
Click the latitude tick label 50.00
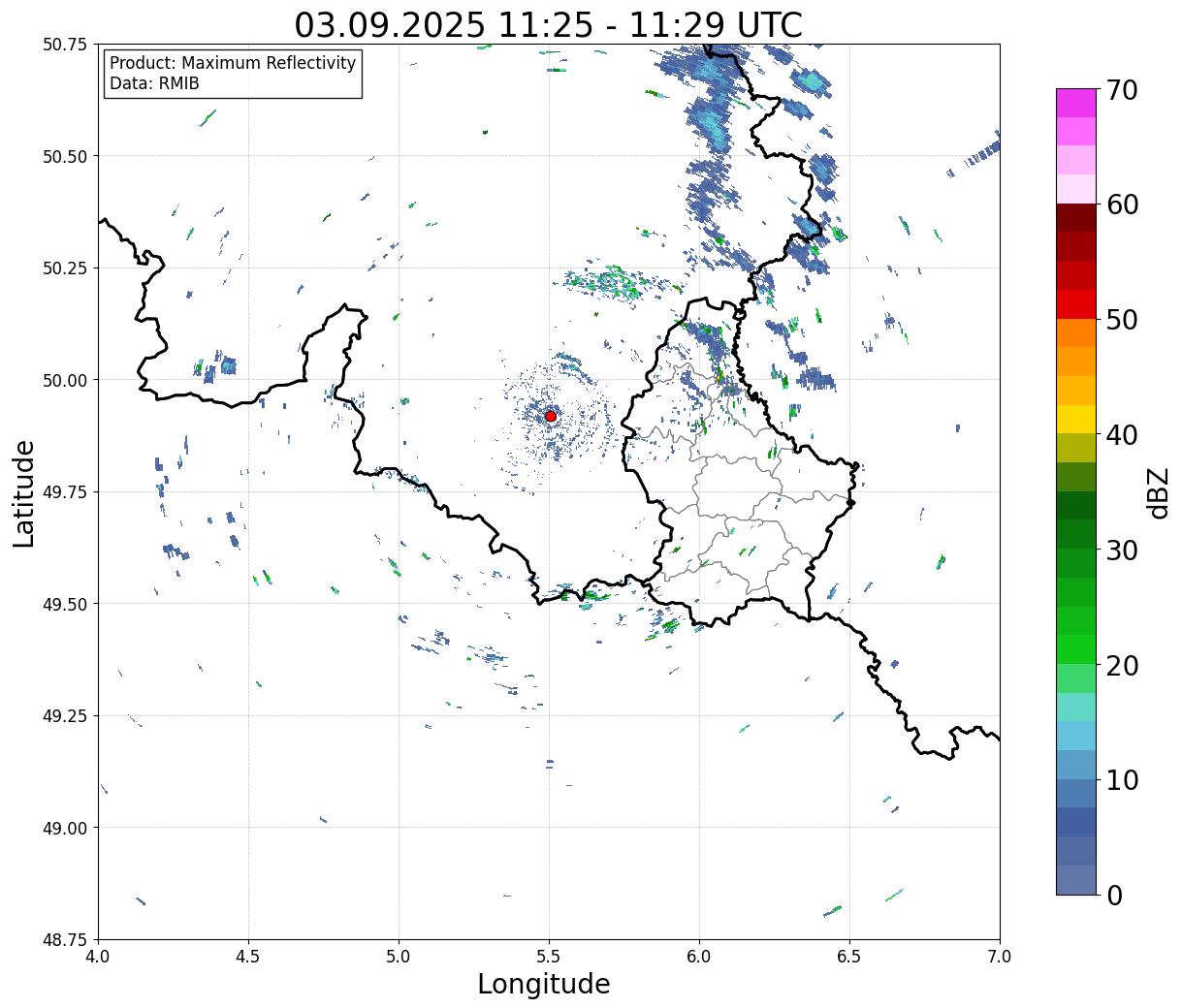[x=65, y=380]
